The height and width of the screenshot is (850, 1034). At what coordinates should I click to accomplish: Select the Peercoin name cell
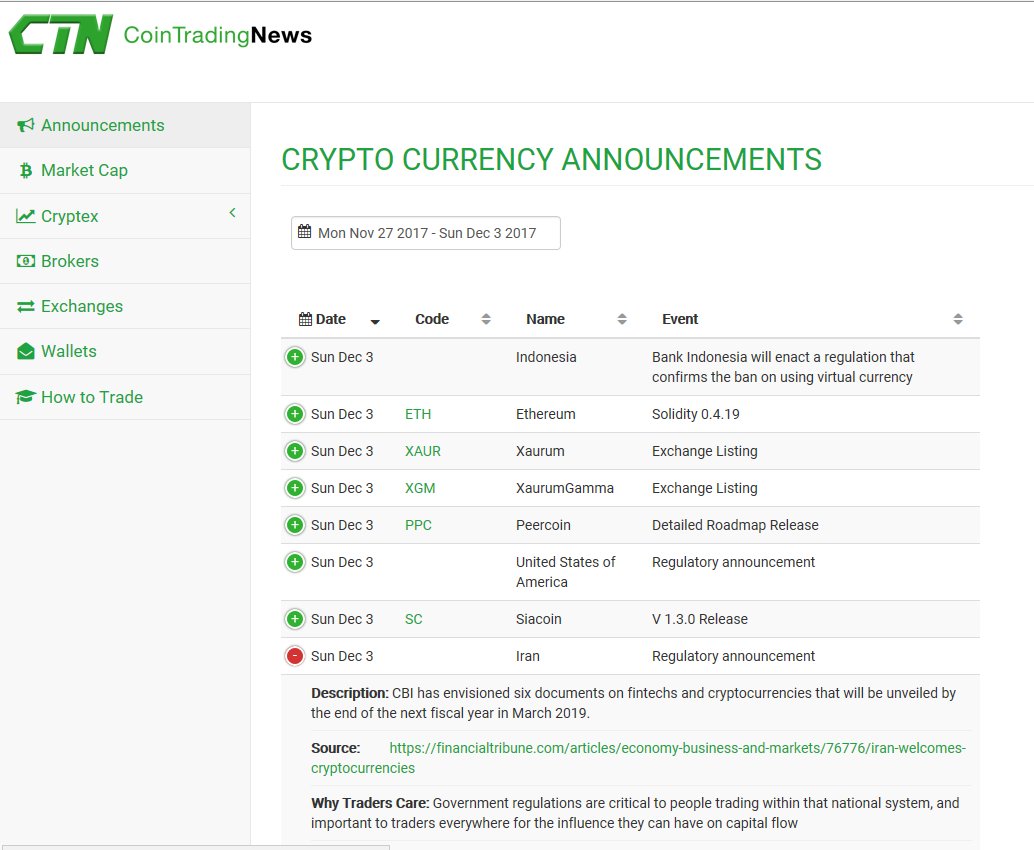click(x=543, y=525)
